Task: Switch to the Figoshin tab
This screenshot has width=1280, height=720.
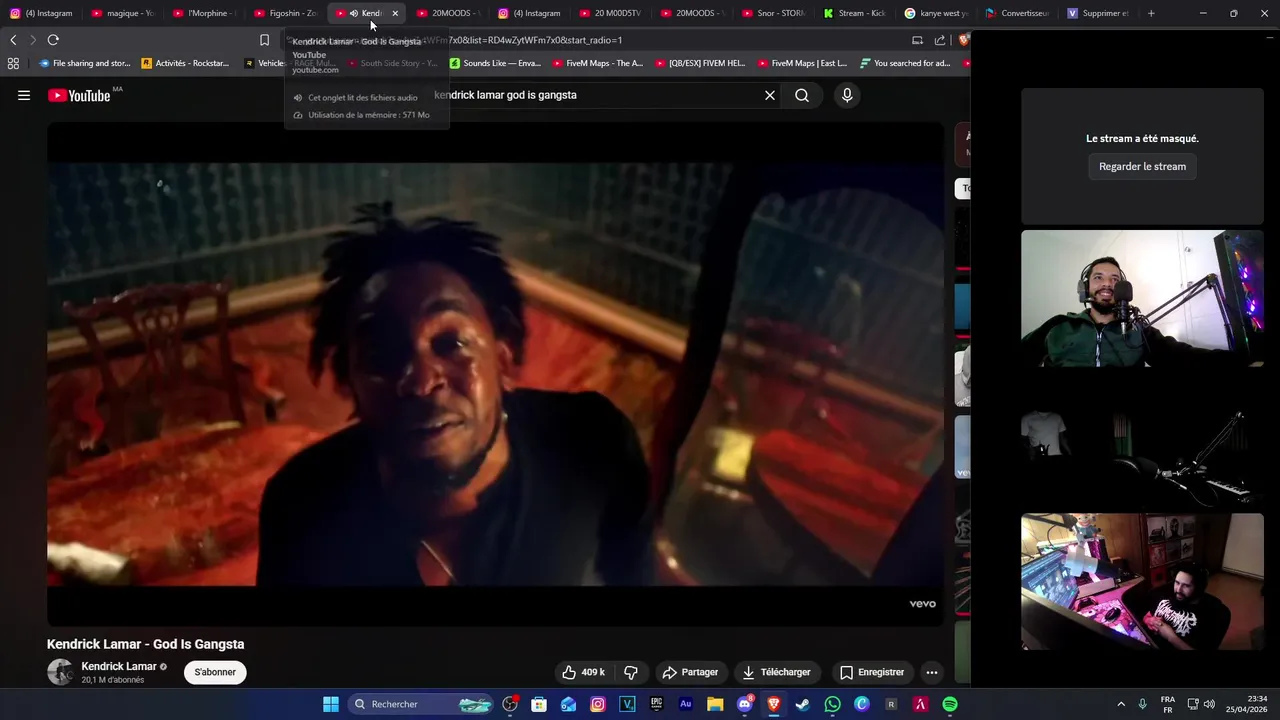Action: point(285,13)
